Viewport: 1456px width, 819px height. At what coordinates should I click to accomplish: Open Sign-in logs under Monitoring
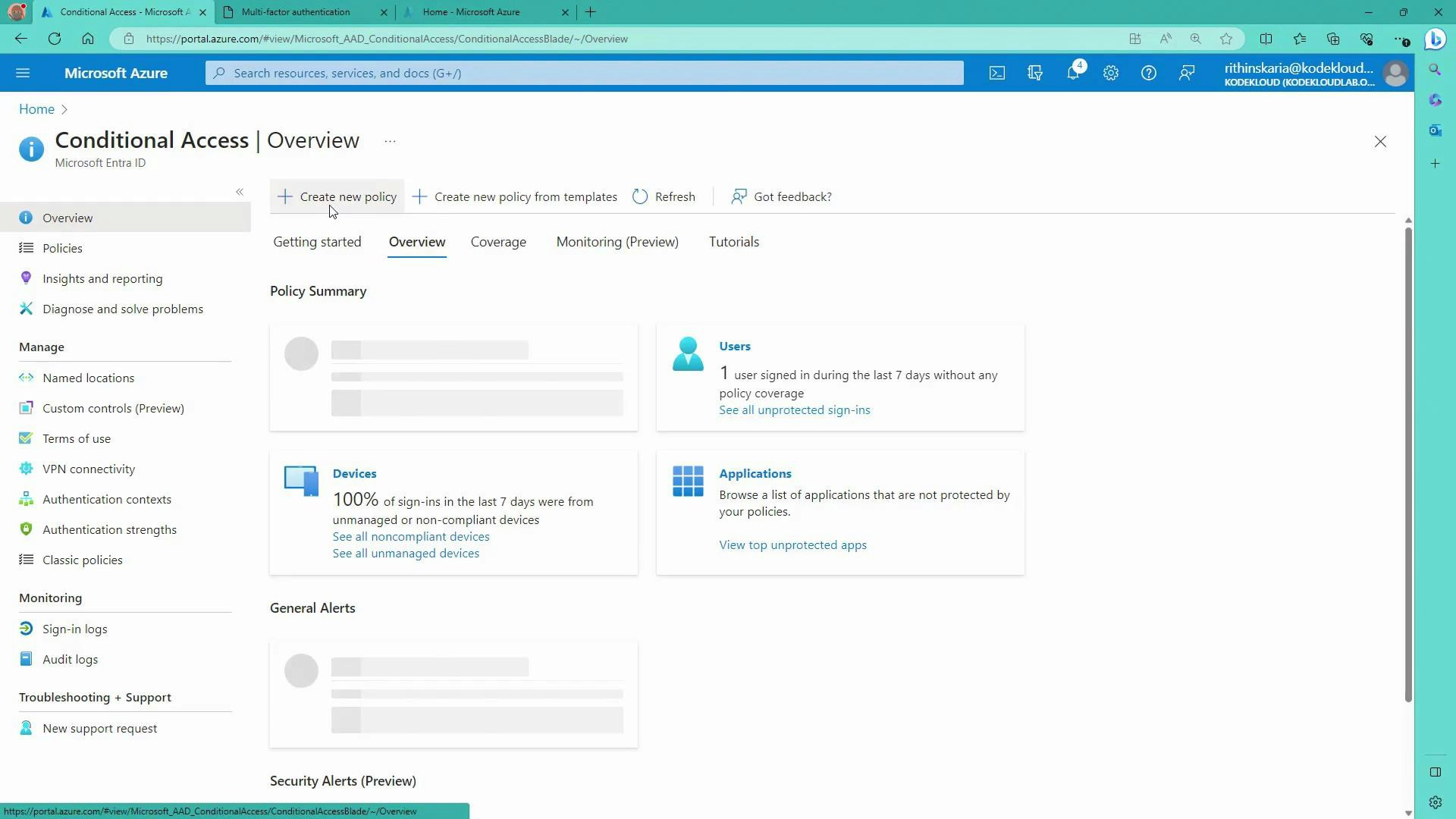(76, 628)
